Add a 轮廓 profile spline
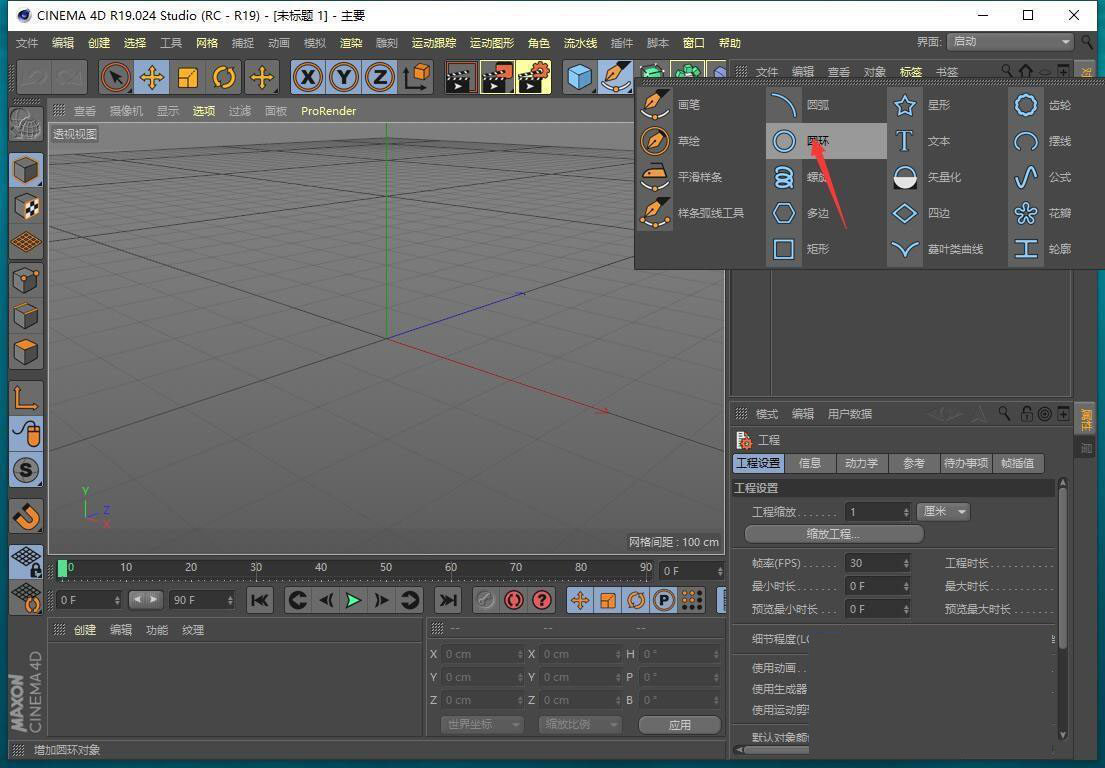The height and width of the screenshot is (768, 1105). [x=1055, y=249]
